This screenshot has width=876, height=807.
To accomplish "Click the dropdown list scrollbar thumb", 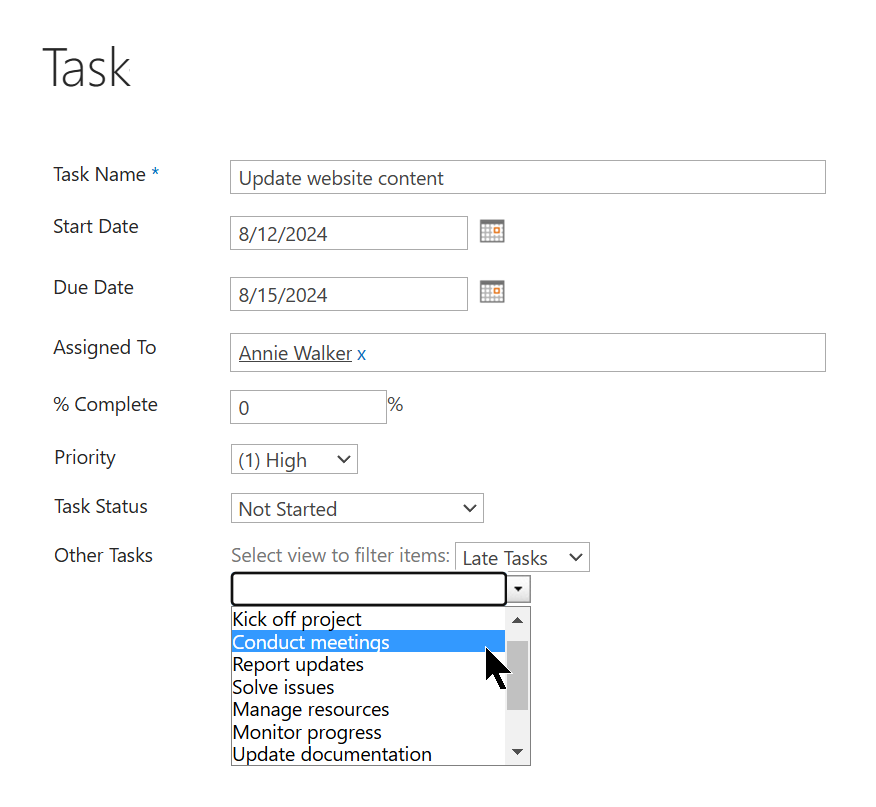I will coord(517,676).
